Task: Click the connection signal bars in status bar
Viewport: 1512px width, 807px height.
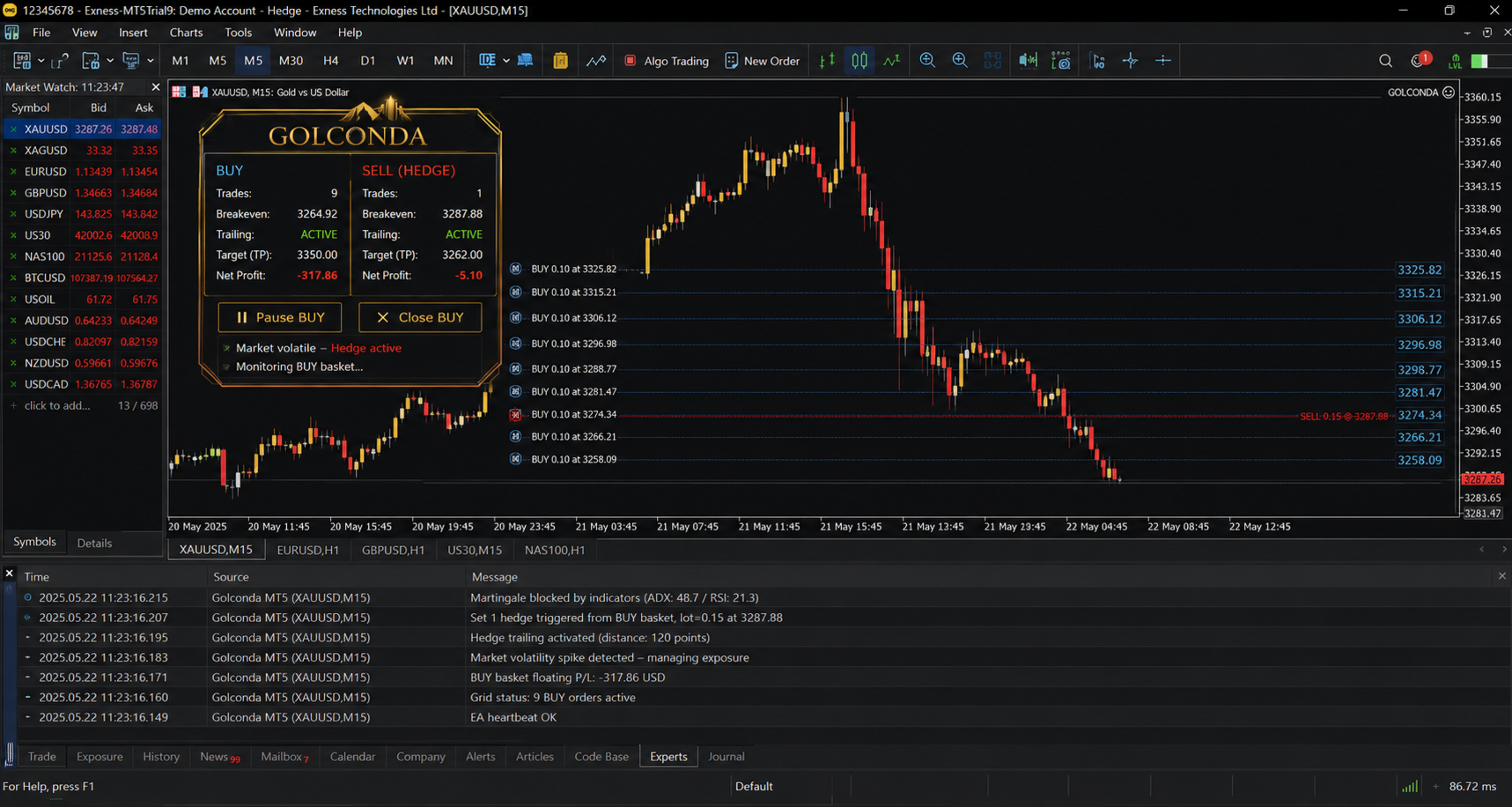Action: pyautogui.click(x=1410, y=786)
